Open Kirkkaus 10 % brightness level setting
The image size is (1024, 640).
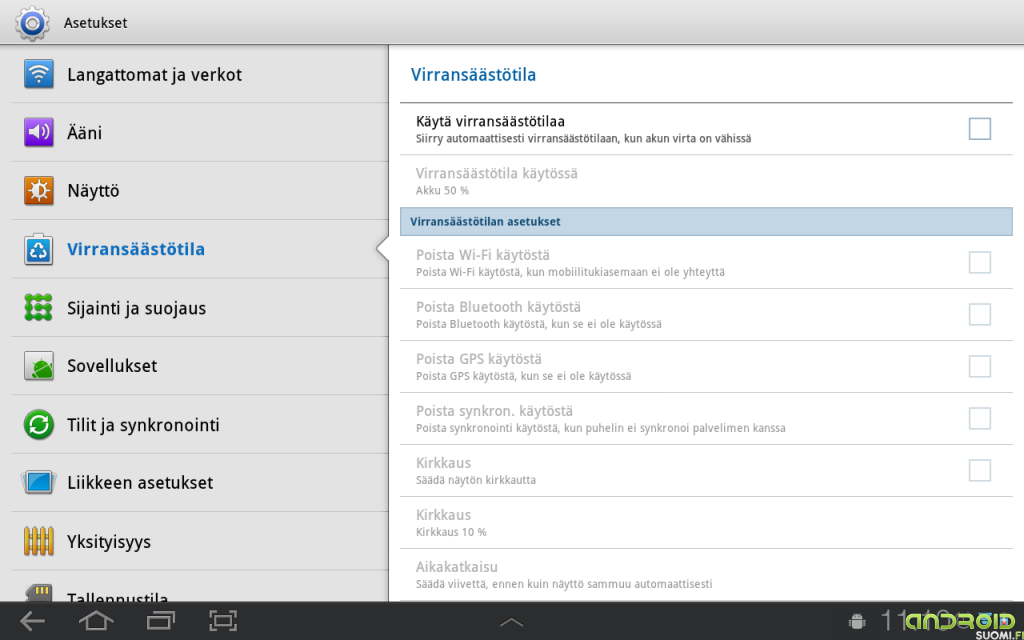pyautogui.click(x=706, y=522)
